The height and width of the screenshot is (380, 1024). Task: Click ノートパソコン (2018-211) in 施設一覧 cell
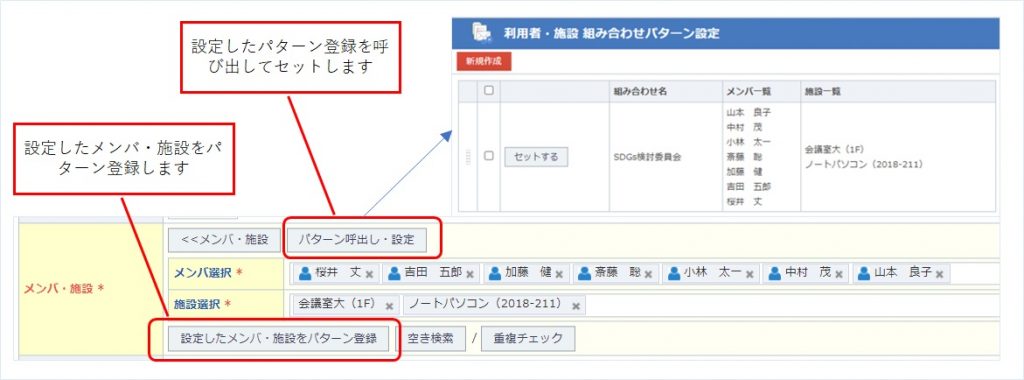click(864, 165)
